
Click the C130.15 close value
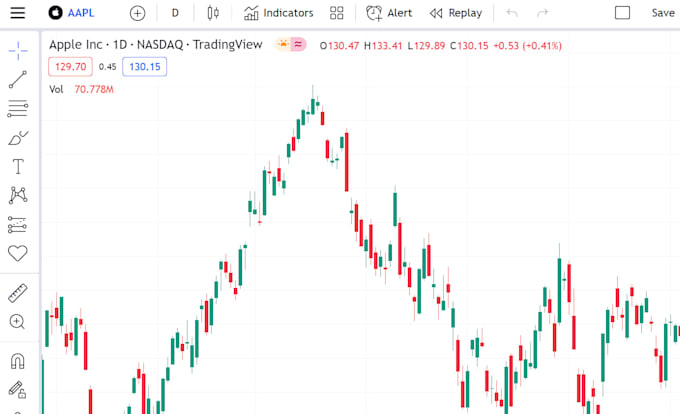(469, 46)
